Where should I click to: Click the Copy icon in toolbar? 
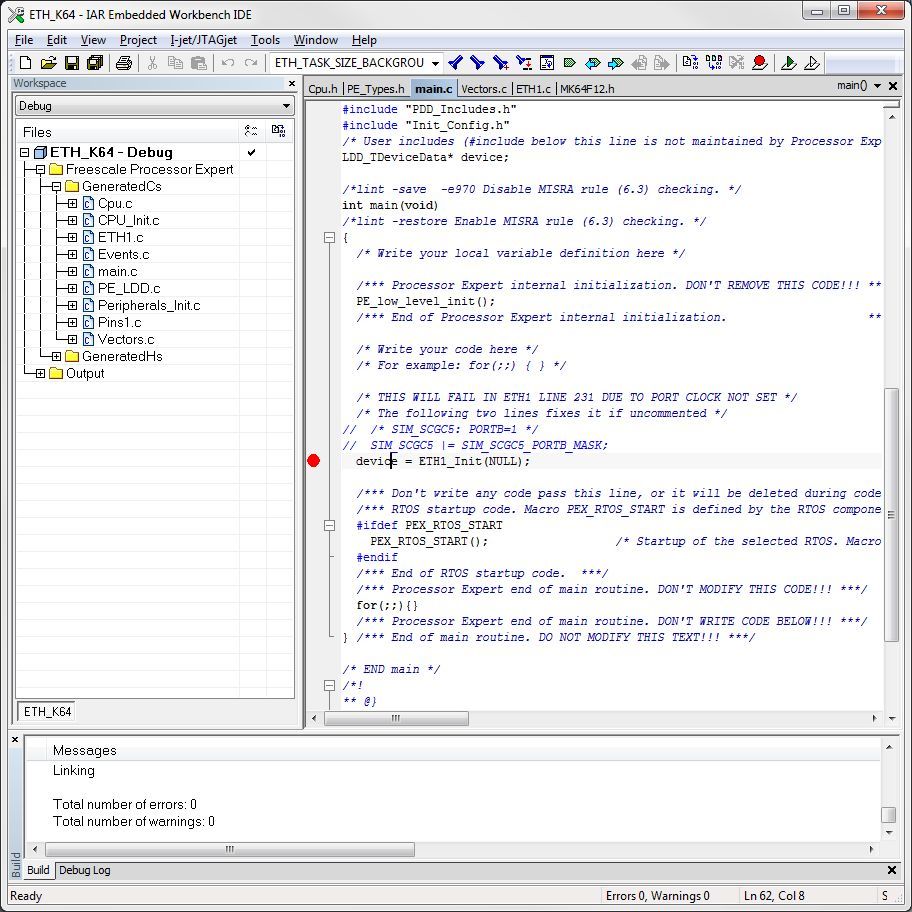click(175, 63)
